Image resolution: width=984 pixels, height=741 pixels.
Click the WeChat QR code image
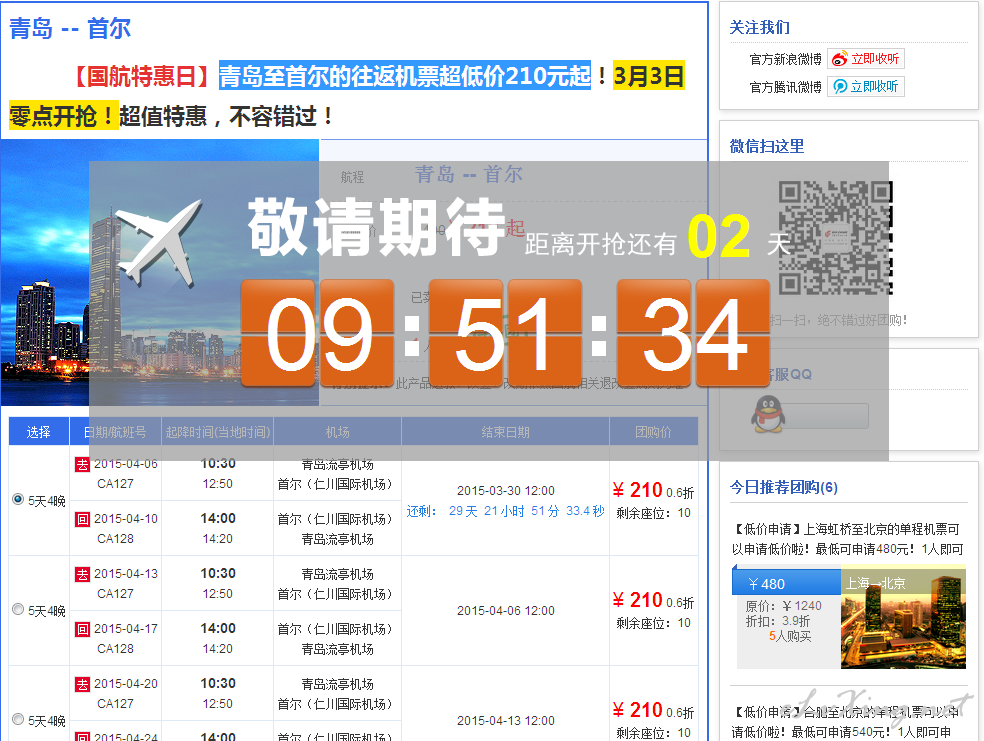[x=835, y=238]
